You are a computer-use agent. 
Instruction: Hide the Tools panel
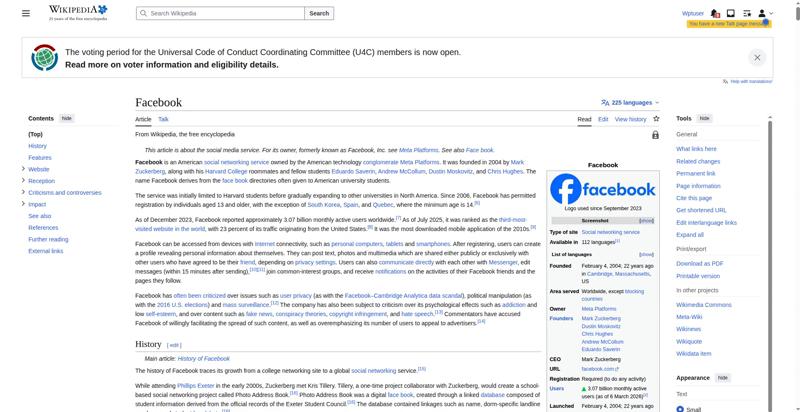704,118
